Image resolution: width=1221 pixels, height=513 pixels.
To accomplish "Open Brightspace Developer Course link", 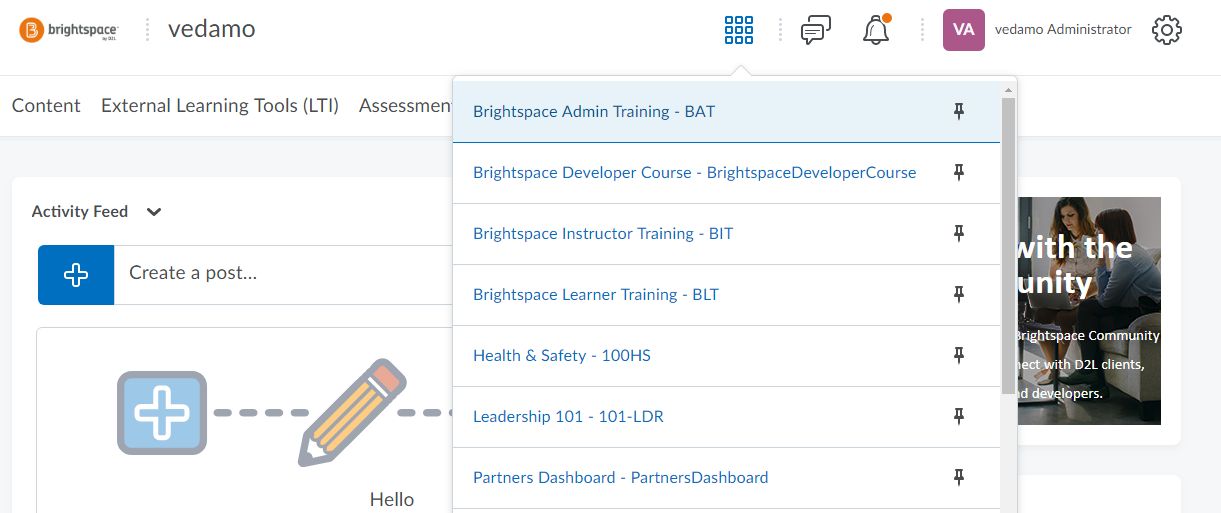I will [x=694, y=173].
